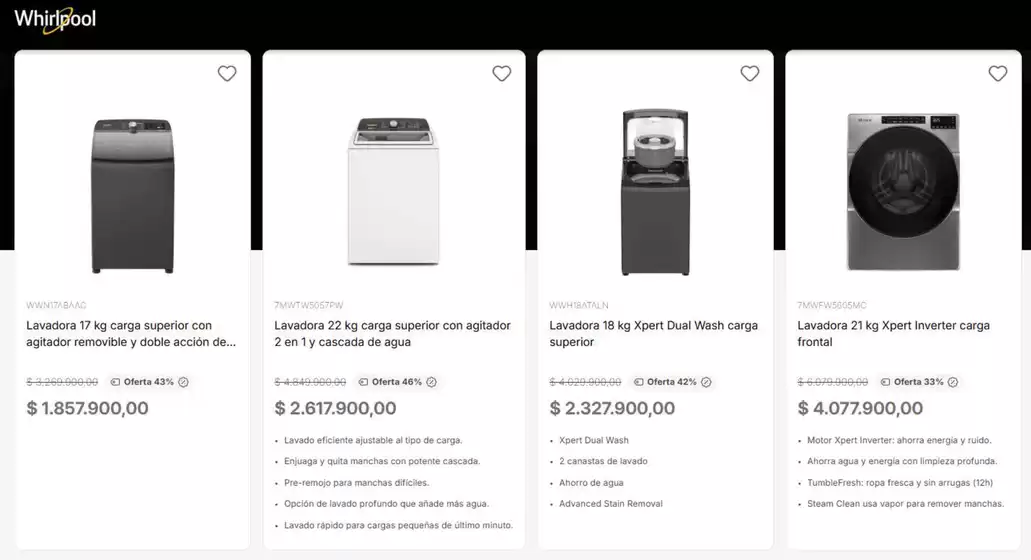This screenshot has height=560, width=1031.
Task: Click the Whirlpool logo
Action: (x=55, y=19)
